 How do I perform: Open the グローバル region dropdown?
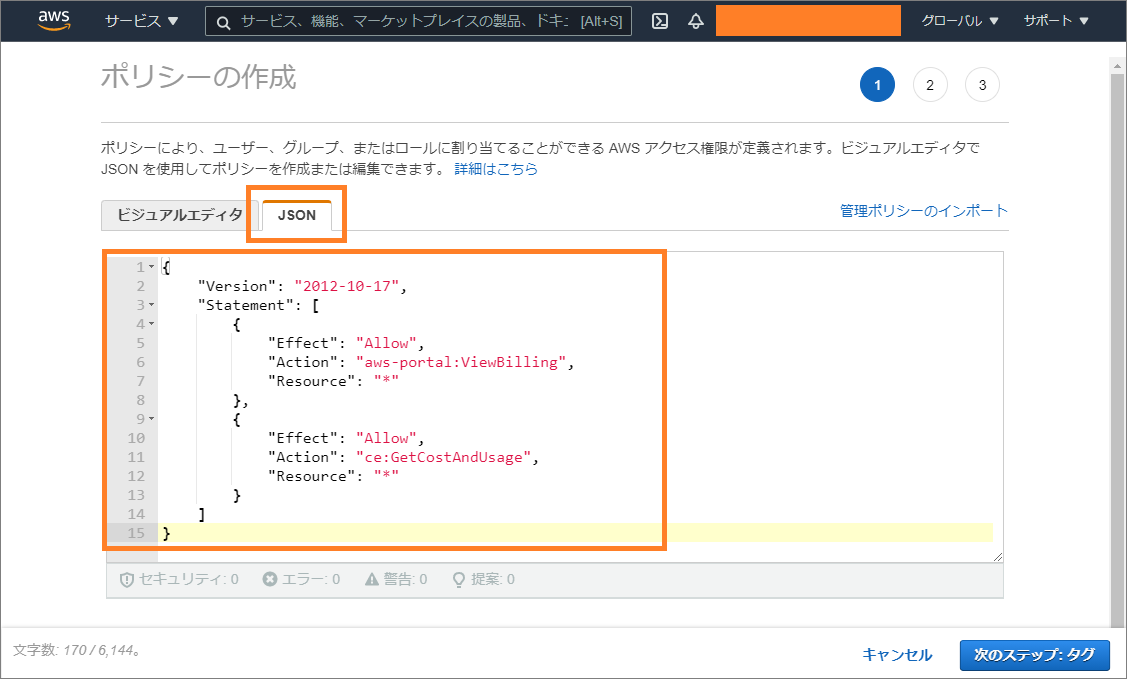[x=960, y=21]
